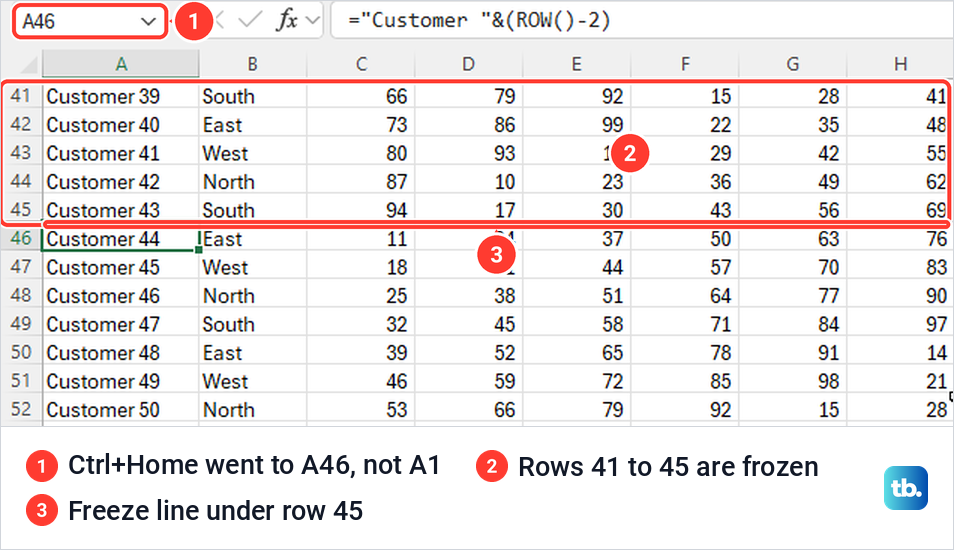Click cell containing Customer 48

[x=120, y=352]
